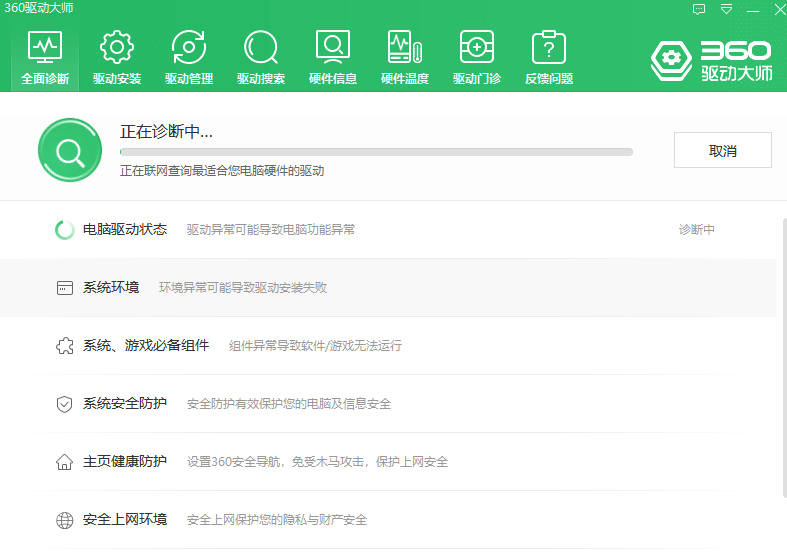
Task: Click the 诊断中 status text
Action: pyautogui.click(x=697, y=229)
